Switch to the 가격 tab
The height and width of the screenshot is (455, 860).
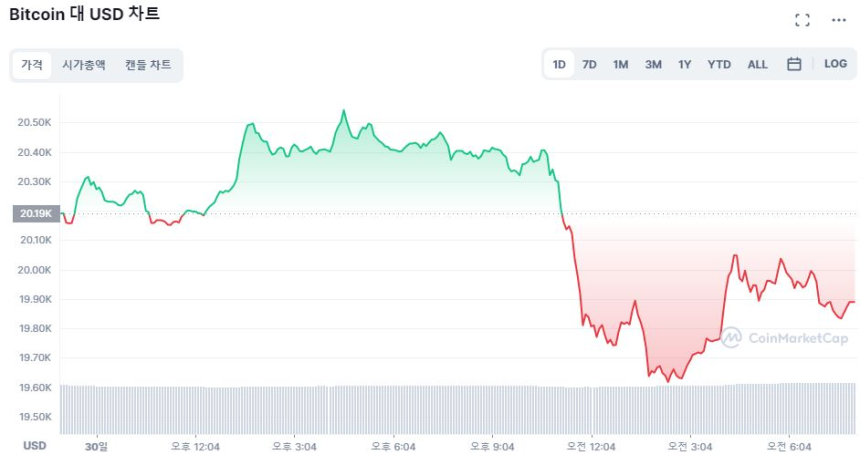pos(32,65)
